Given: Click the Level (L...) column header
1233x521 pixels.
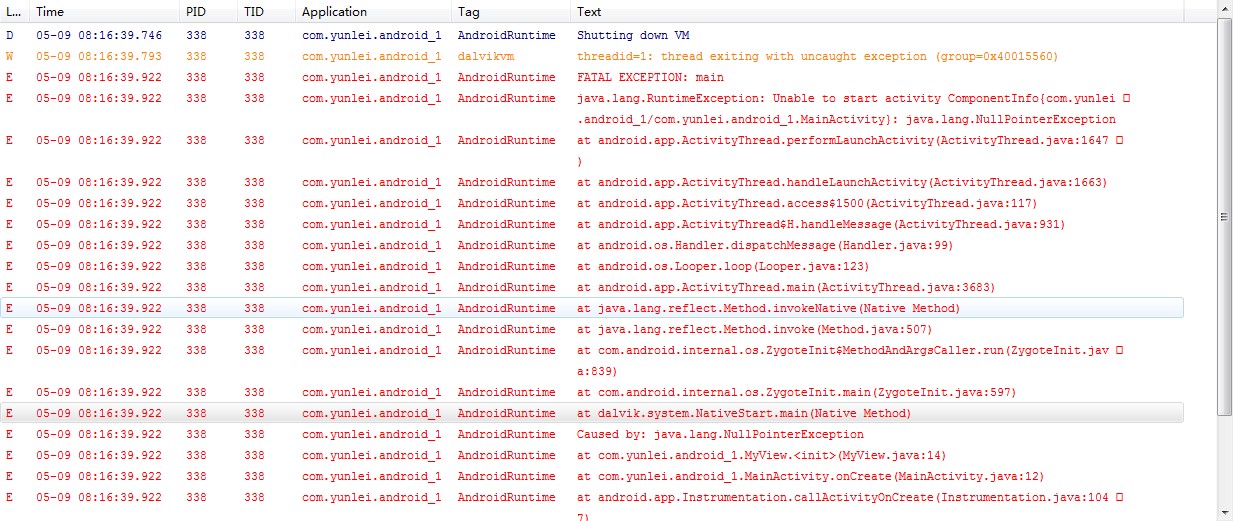Looking at the screenshot, I should point(15,12).
